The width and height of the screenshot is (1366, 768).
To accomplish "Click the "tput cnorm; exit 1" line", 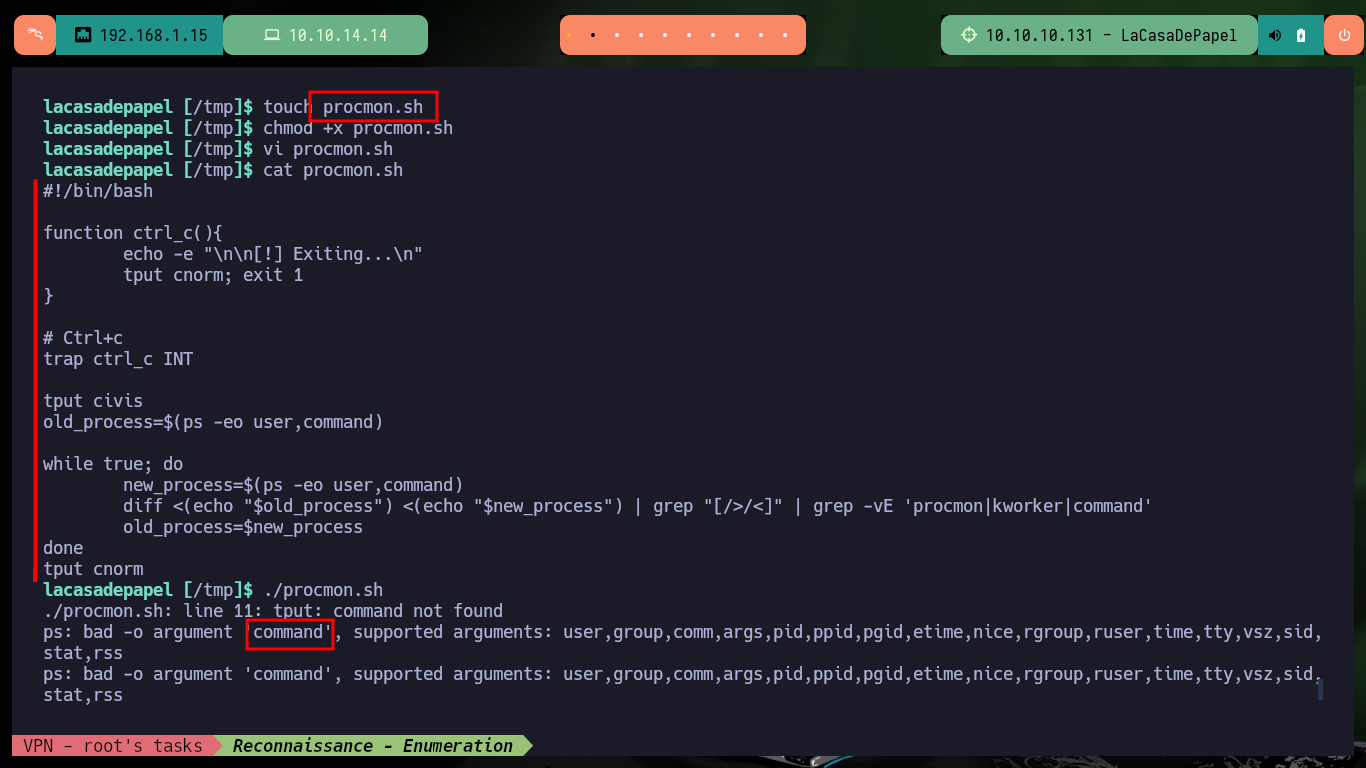I will pos(213,275).
